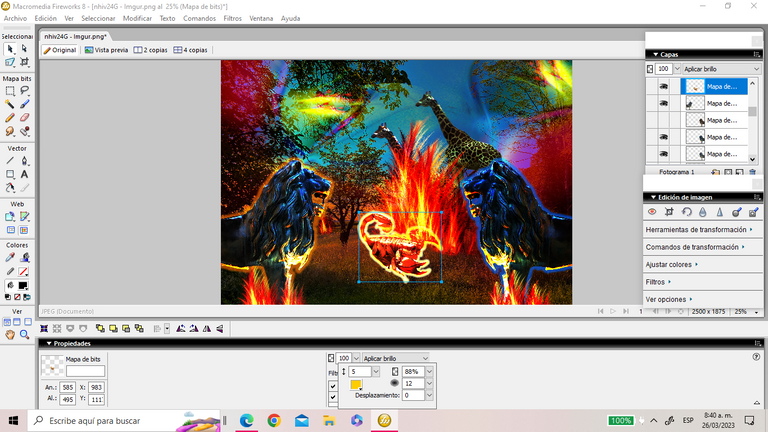This screenshot has width=768, height=432.
Task: Switch to 4 copias view tab
Action: (191, 50)
